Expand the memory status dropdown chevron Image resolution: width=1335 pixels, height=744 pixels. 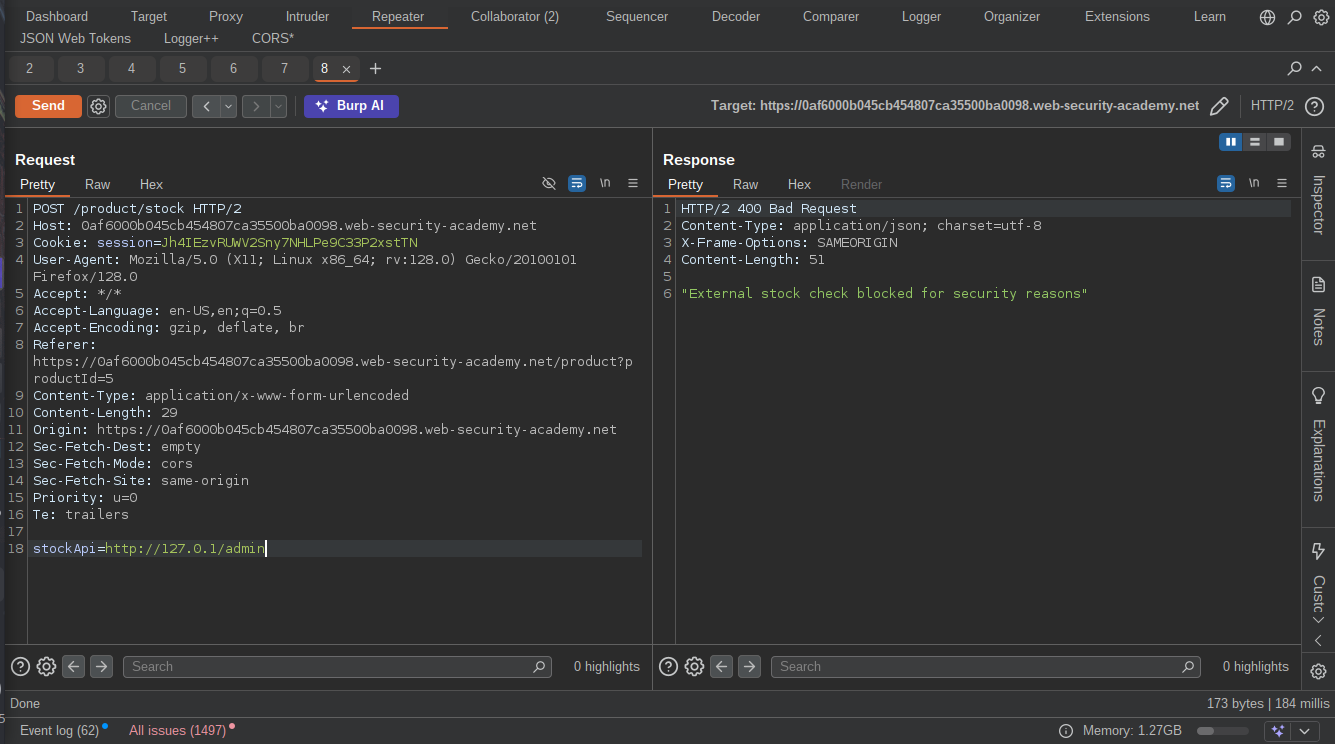pos(1304,731)
